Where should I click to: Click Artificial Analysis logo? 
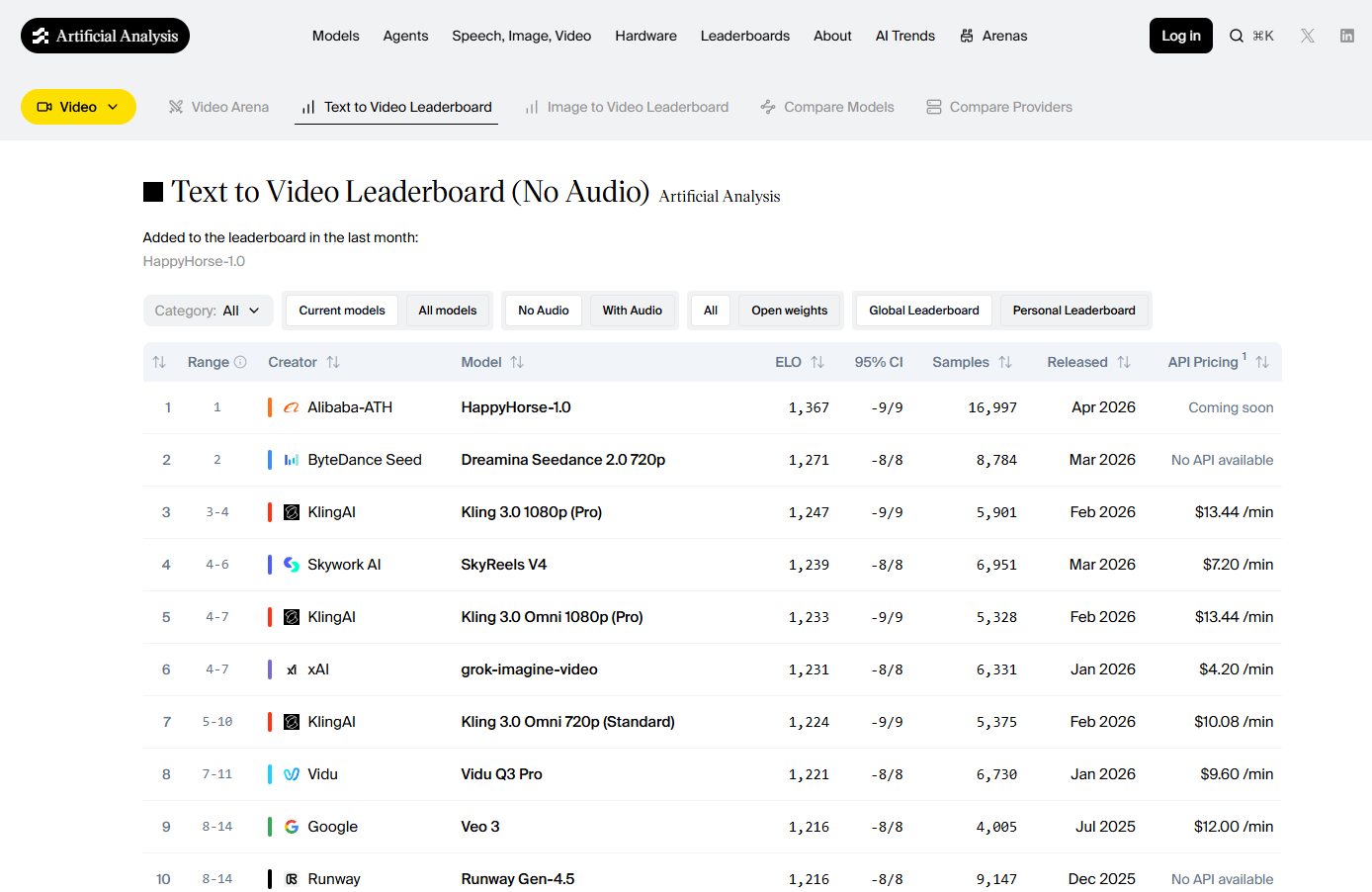pyautogui.click(x=105, y=36)
